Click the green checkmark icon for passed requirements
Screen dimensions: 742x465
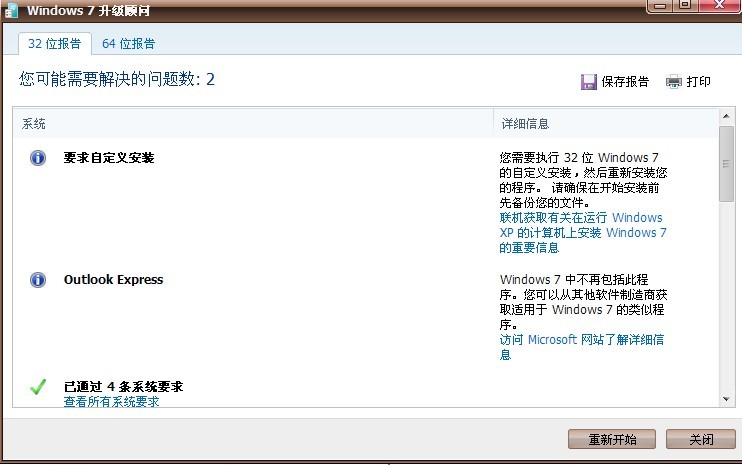(38, 387)
